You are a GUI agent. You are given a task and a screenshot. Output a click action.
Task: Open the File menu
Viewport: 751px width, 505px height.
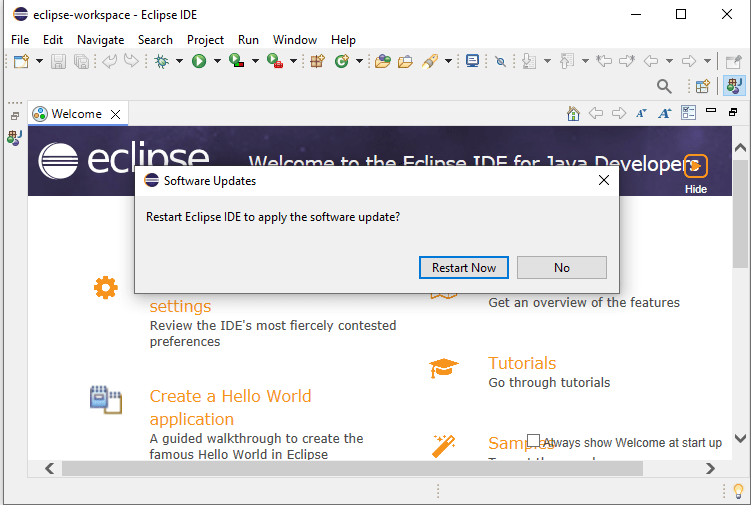(x=20, y=40)
